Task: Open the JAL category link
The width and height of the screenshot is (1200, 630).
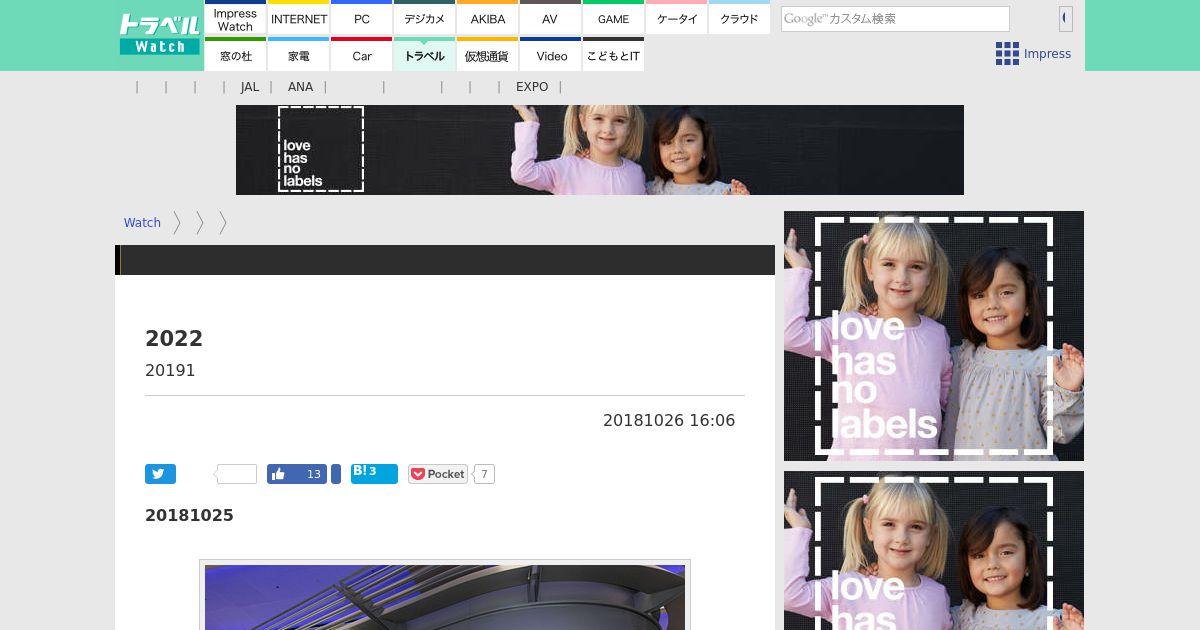Action: point(250,87)
